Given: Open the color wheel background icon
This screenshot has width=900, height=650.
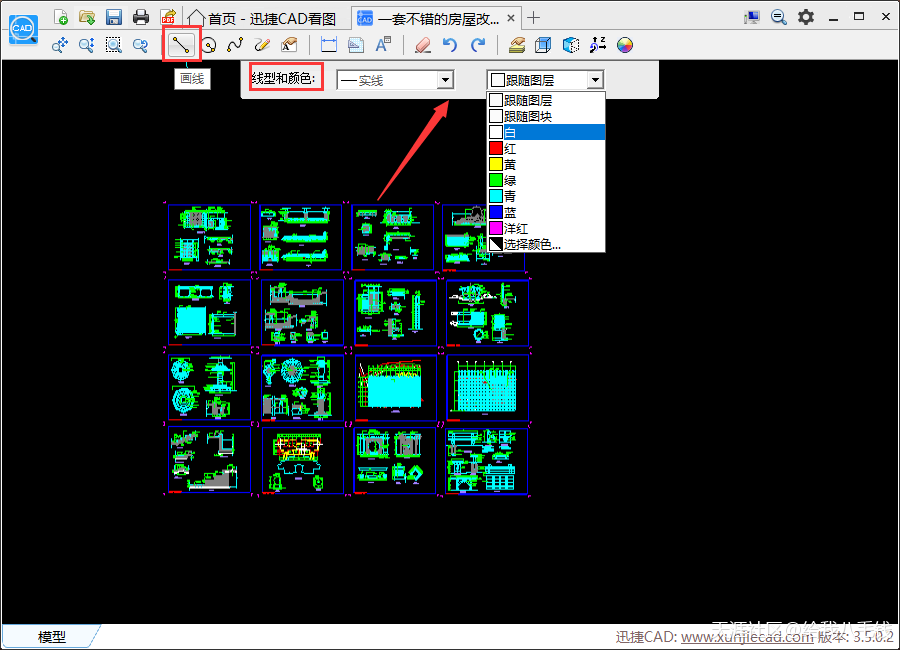Looking at the screenshot, I should [x=625, y=45].
